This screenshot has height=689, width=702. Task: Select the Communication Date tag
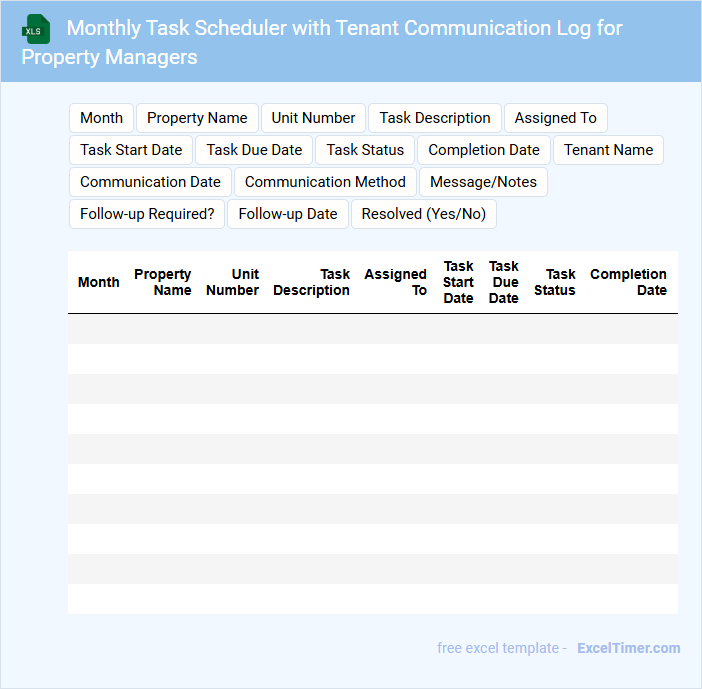tap(150, 182)
